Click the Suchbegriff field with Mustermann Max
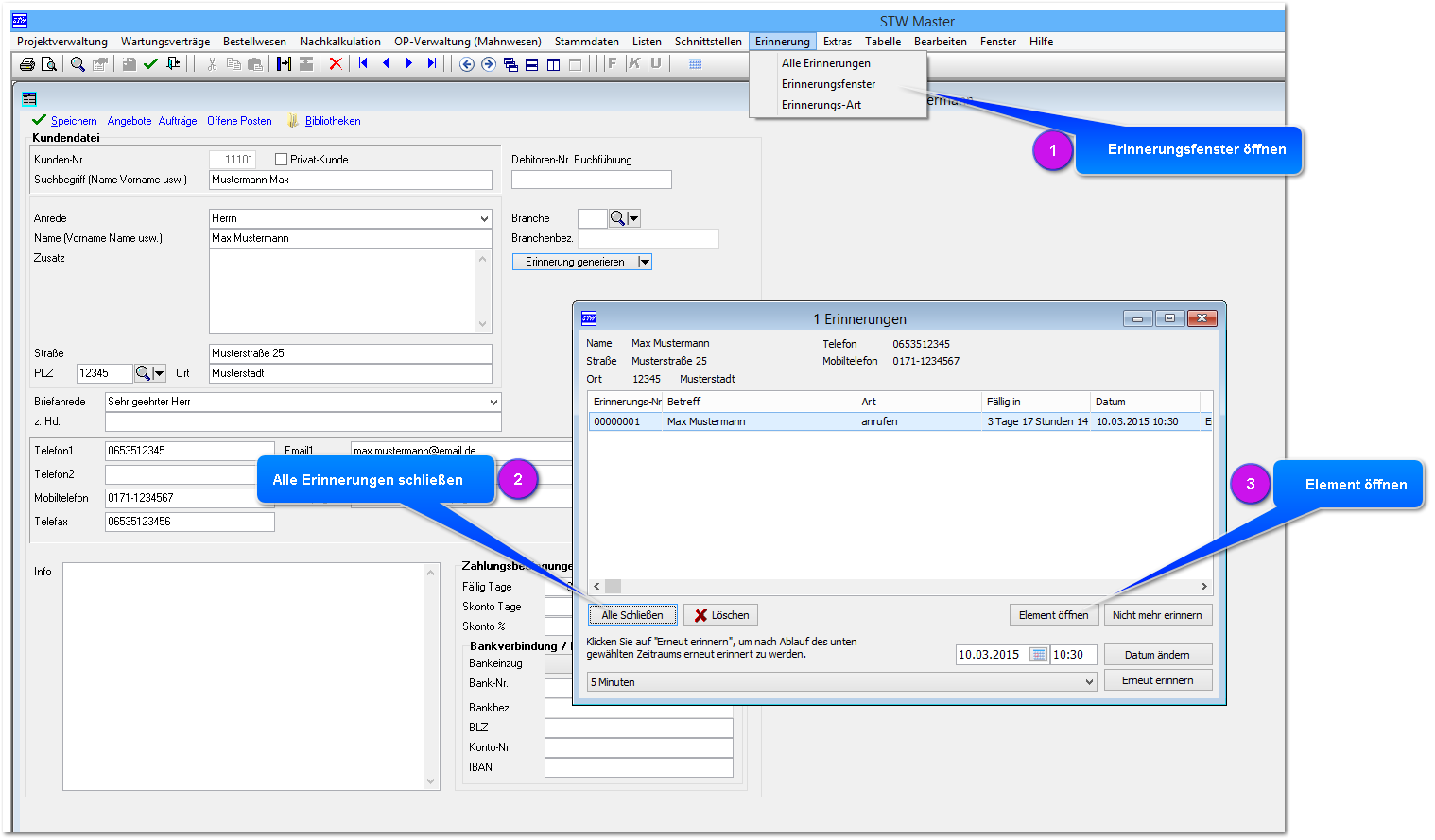The image size is (1435, 840). point(351,180)
